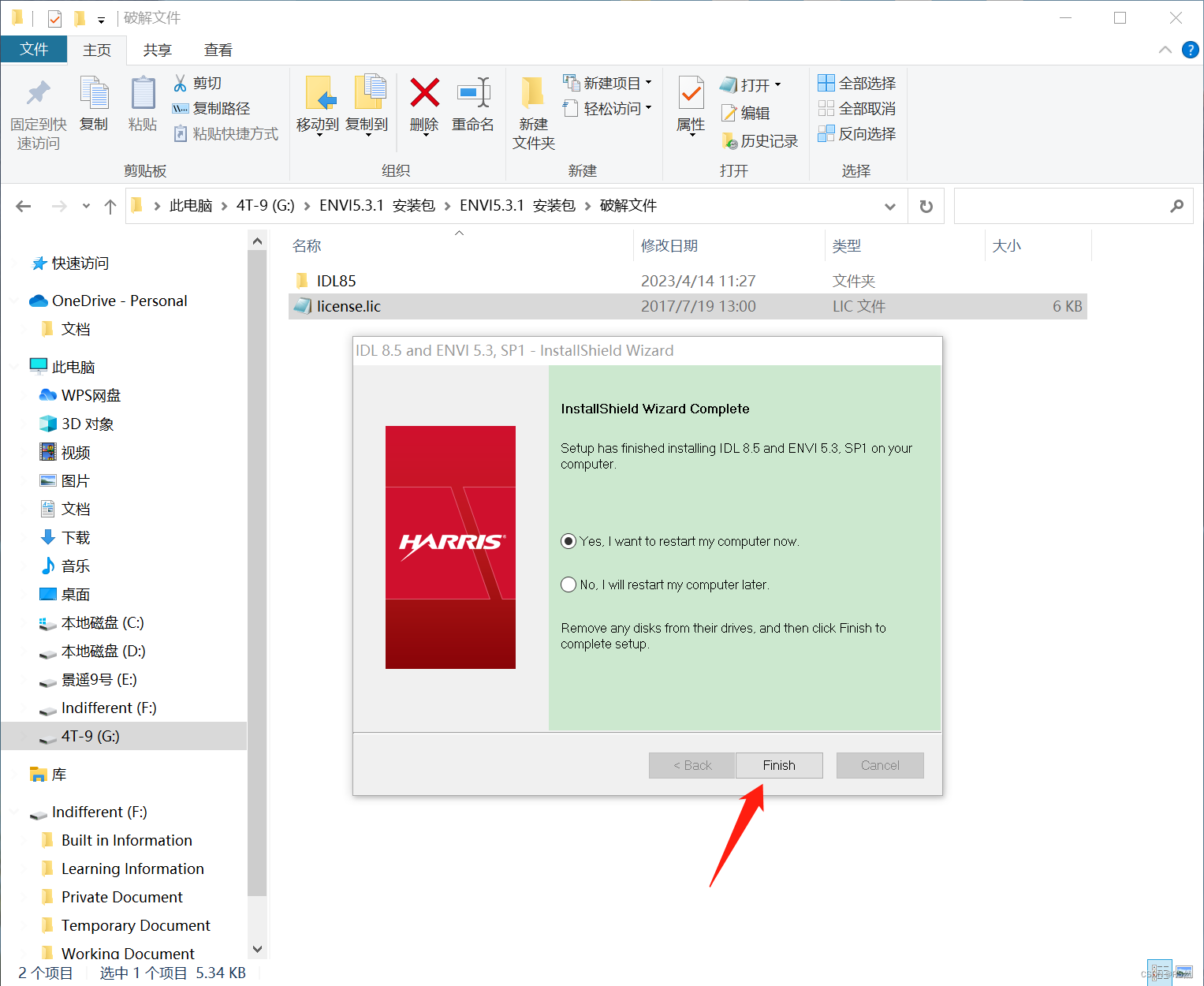Click navigation pane scrollbar down arrow
Viewport: 1204px width, 986px height.
(x=257, y=949)
